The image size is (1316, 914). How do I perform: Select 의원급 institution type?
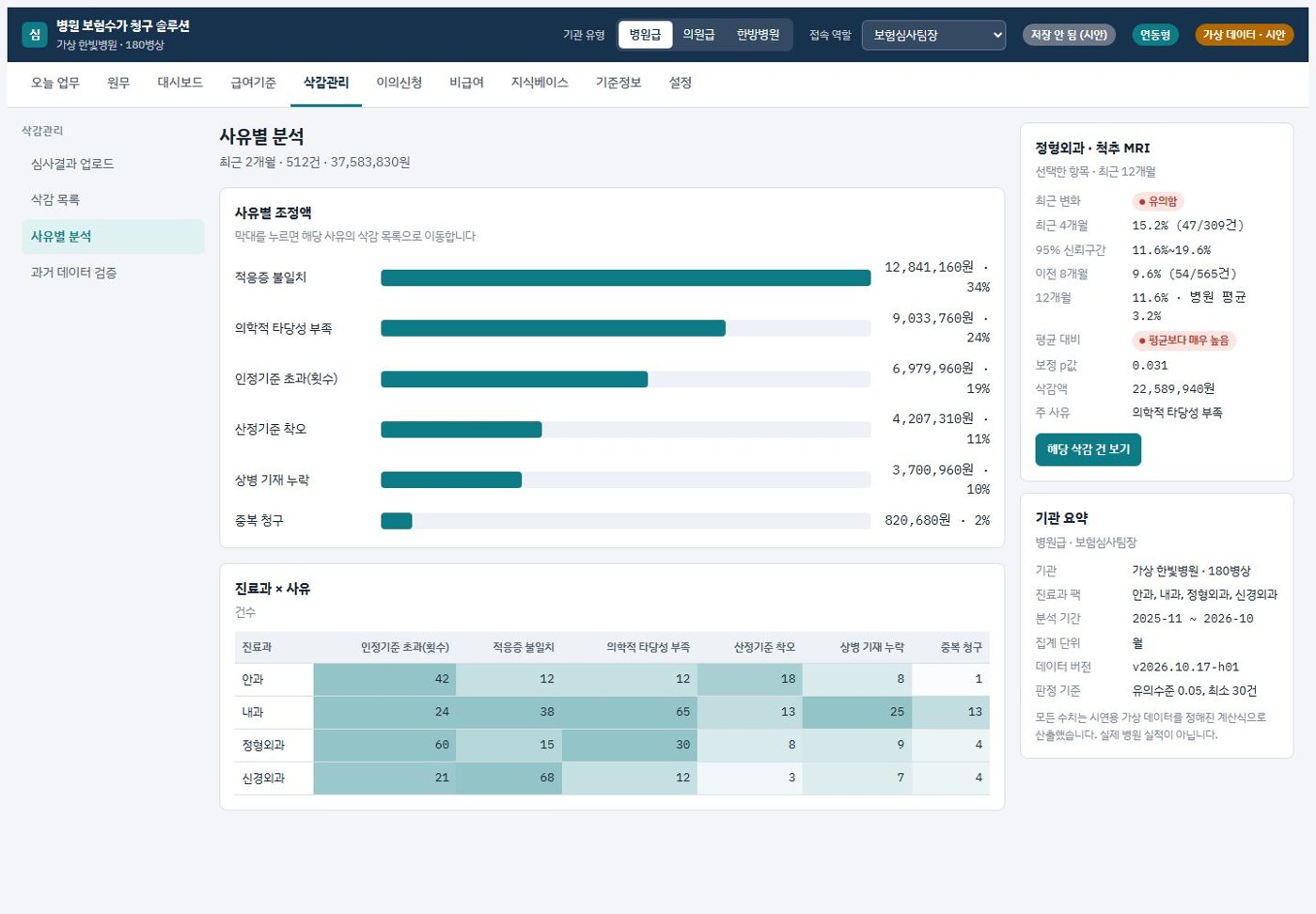[x=698, y=35]
